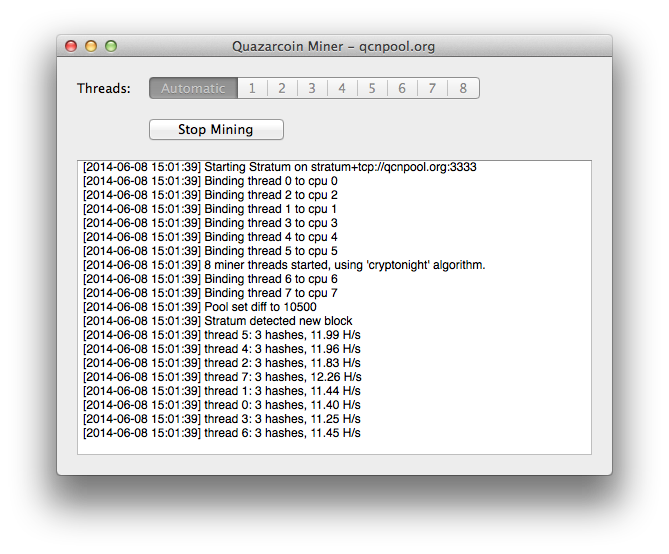669x554 pixels.
Task: Click the thread 7: 12.26 H/s line
Action: tap(222, 377)
